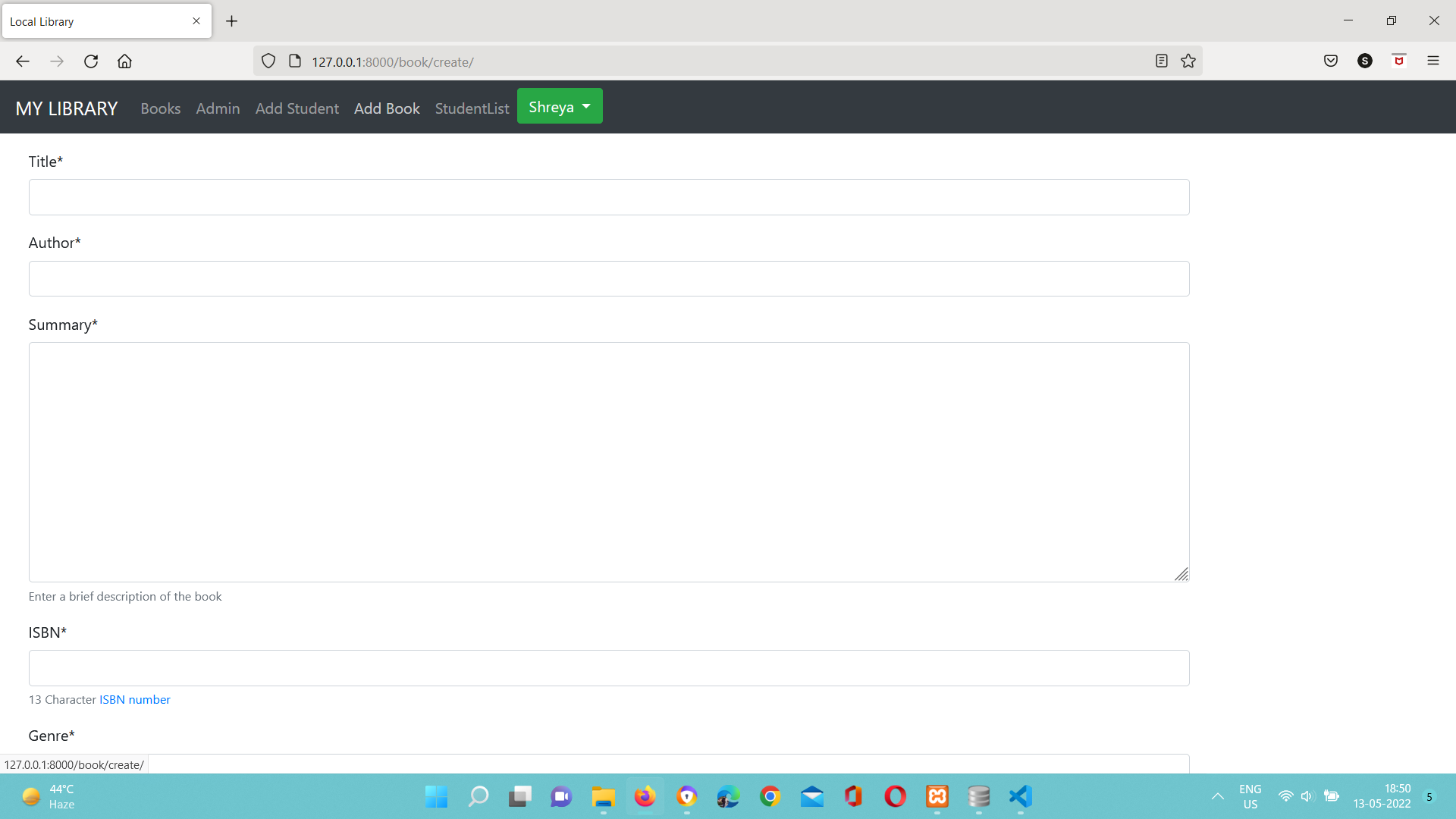This screenshot has width=1456, height=819.
Task: Focus the ISBN input field
Action: pyautogui.click(x=609, y=668)
